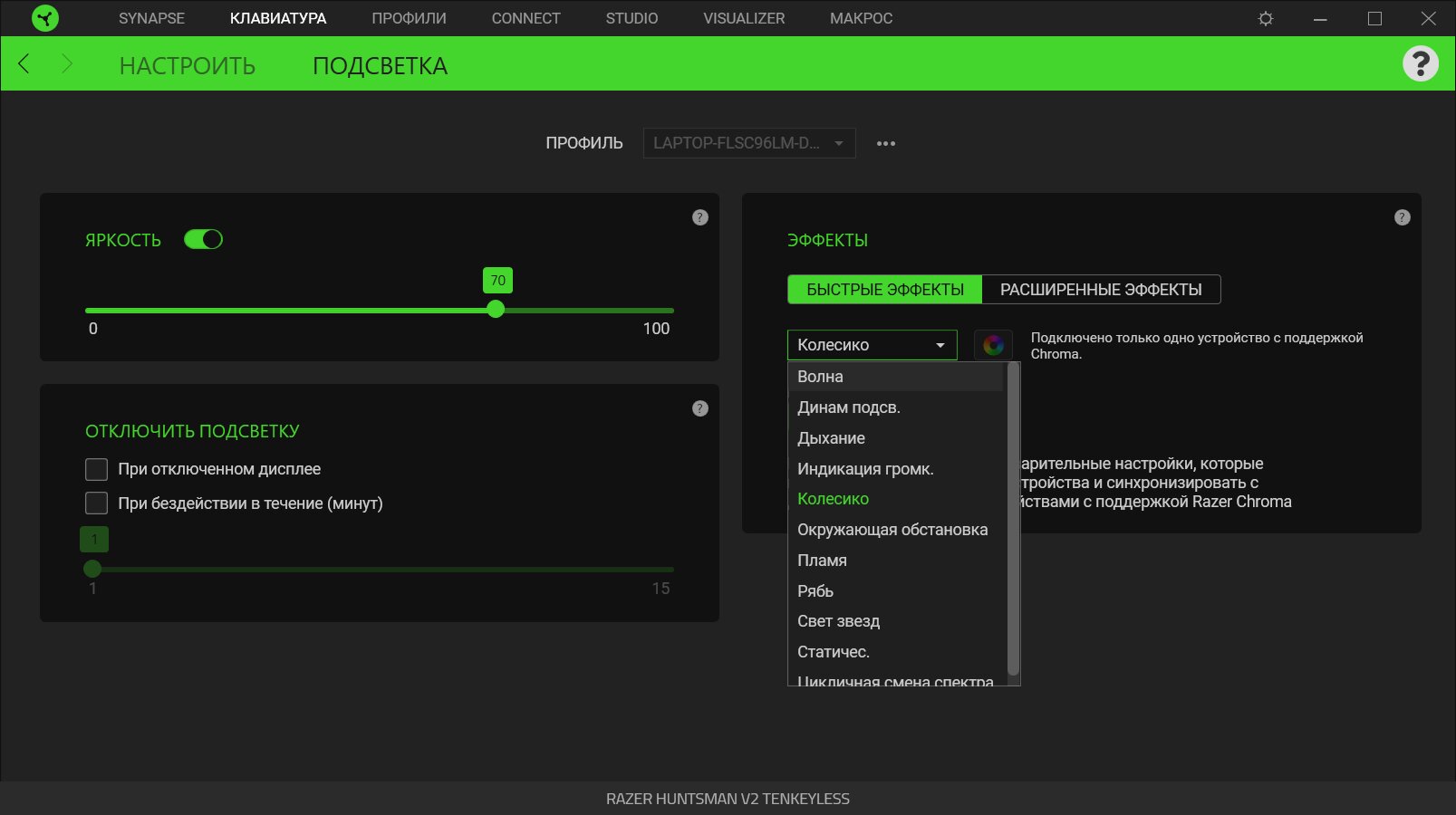Switch to CONNECT tab
This screenshot has width=1456, height=815.
(x=526, y=18)
